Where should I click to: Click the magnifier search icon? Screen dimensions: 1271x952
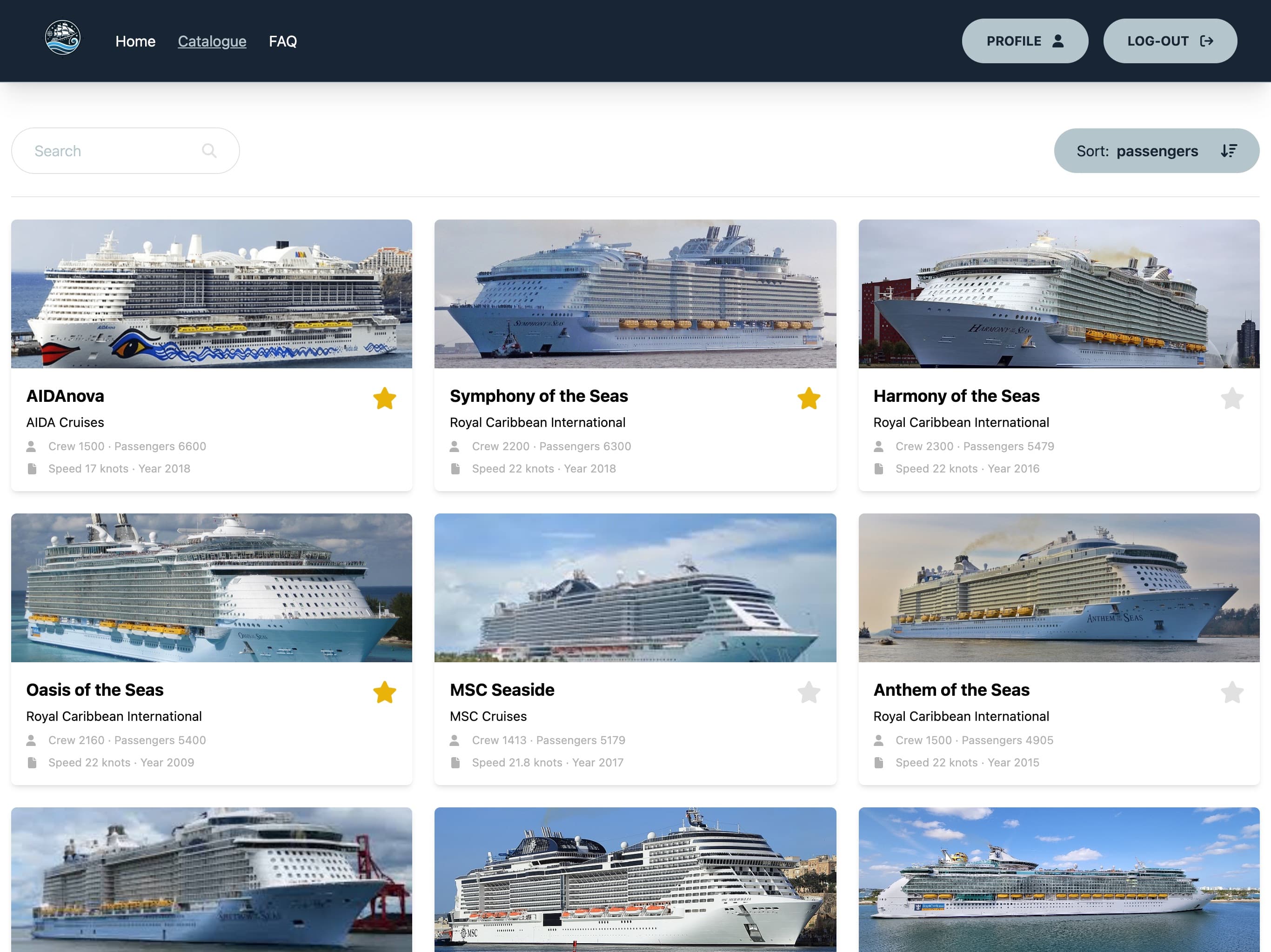tap(209, 151)
